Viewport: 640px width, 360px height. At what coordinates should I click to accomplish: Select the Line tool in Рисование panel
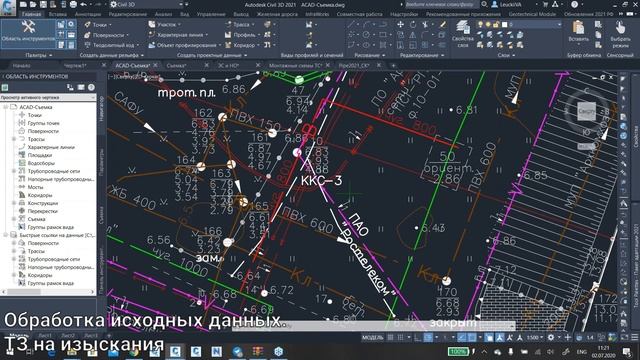coord(351,25)
